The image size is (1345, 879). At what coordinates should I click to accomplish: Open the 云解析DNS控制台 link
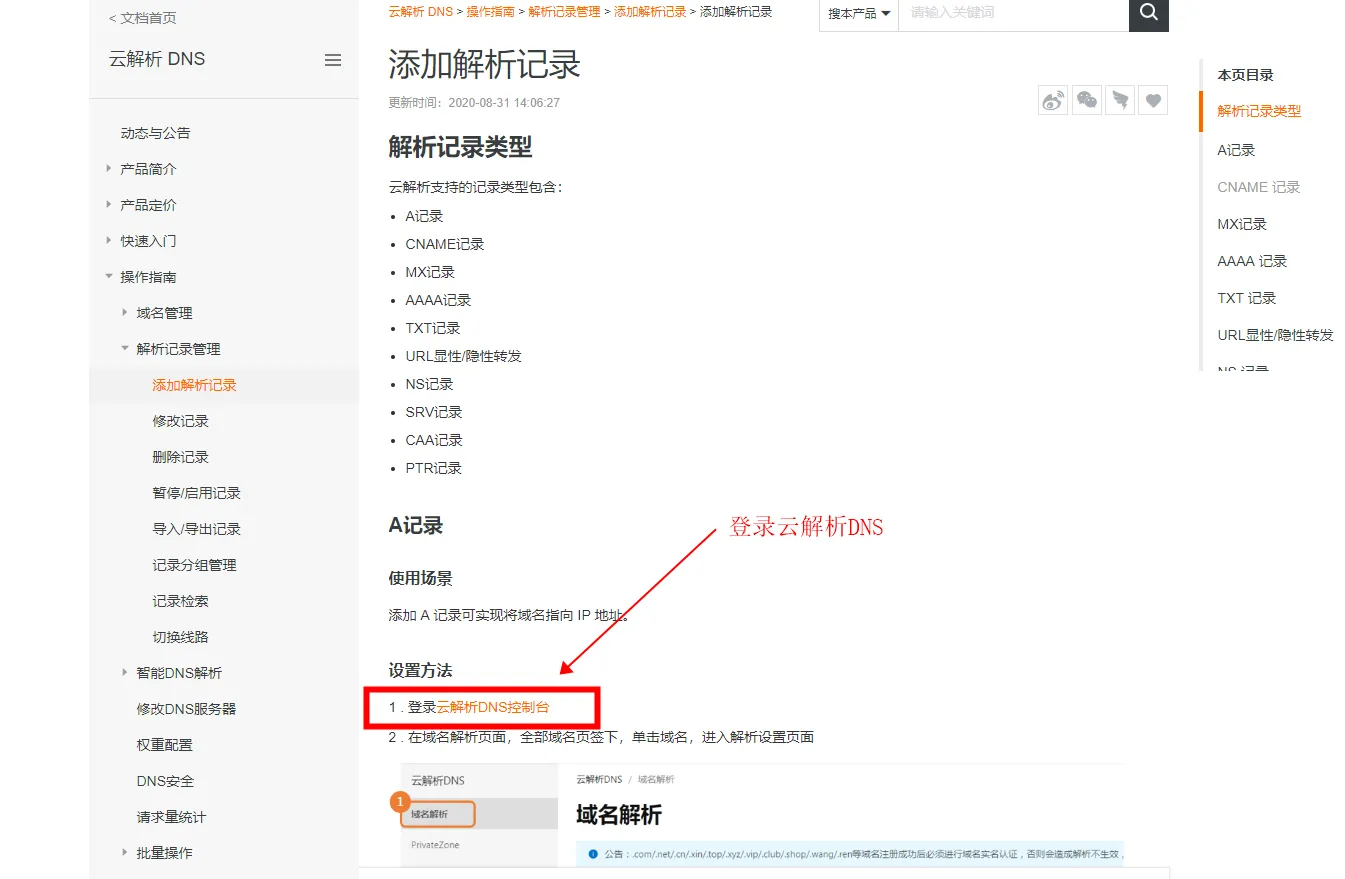[x=493, y=707]
